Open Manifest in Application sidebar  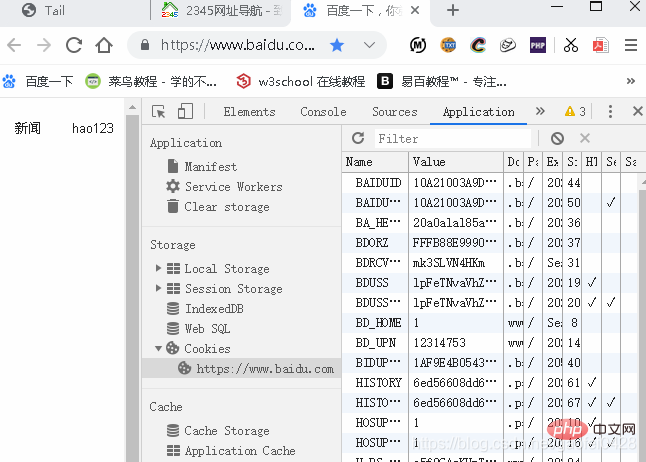tap(202, 167)
